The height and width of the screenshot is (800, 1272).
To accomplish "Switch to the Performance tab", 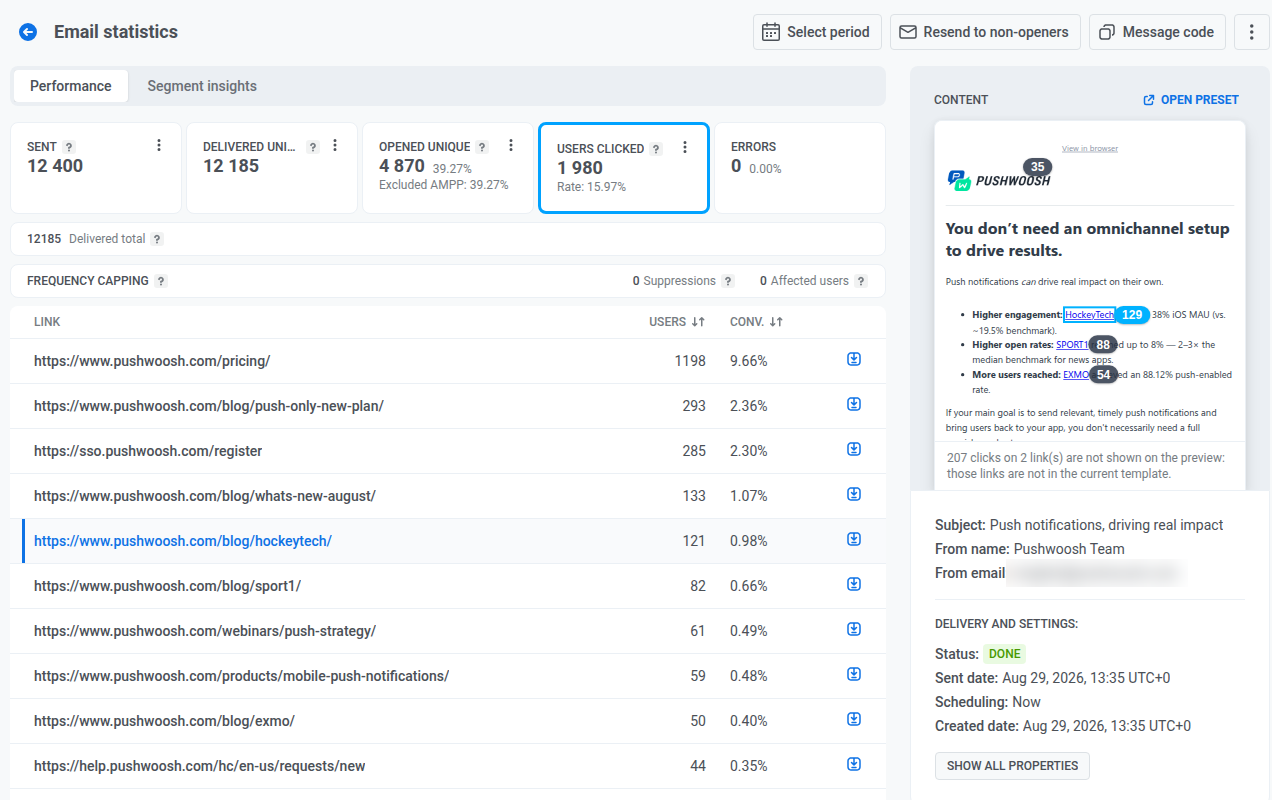I will click(71, 86).
